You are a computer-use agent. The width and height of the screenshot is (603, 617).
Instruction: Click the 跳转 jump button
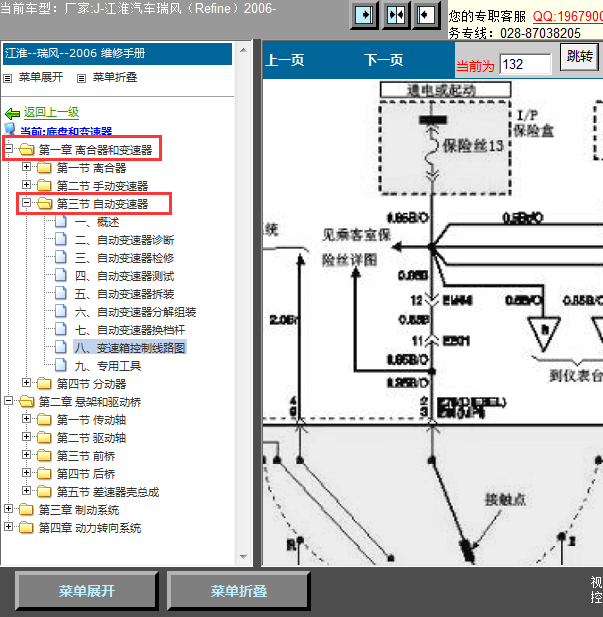tap(579, 57)
